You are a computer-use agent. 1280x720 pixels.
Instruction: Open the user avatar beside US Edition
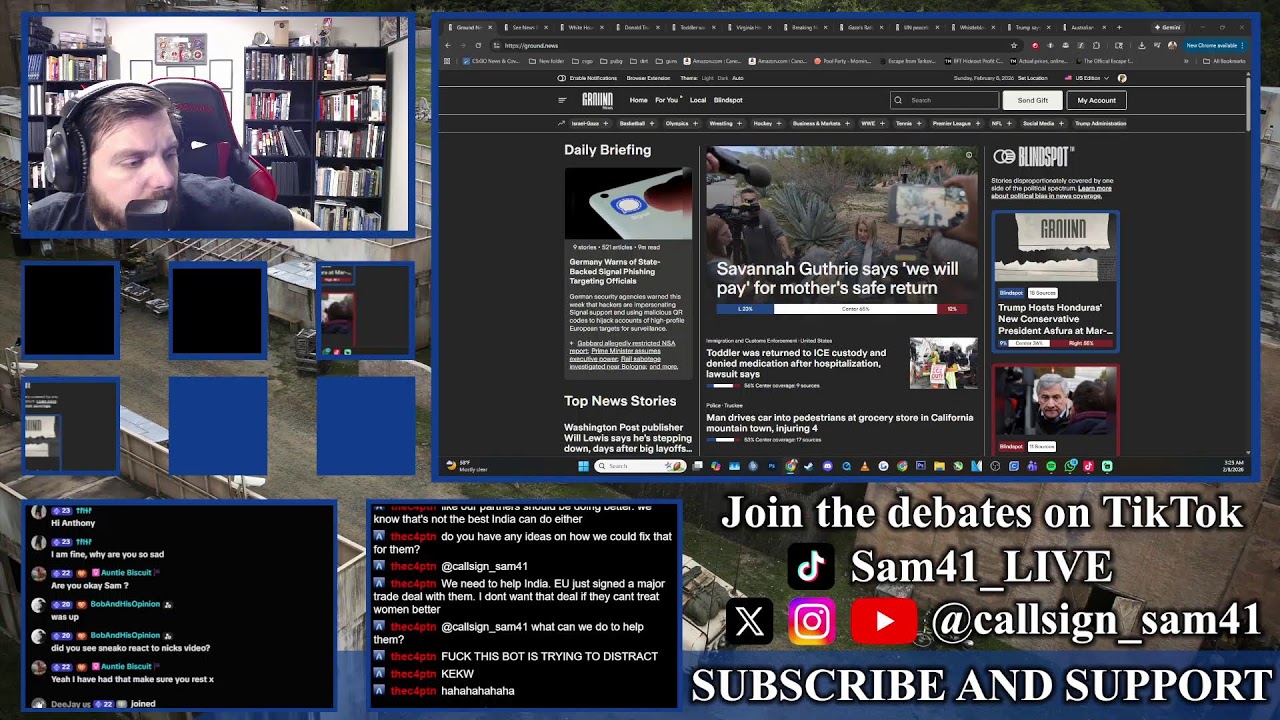[x=1122, y=78]
